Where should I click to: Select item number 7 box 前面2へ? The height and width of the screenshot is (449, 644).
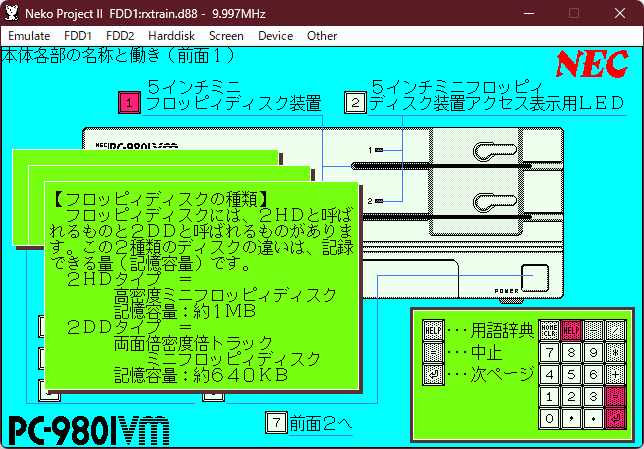point(276,422)
